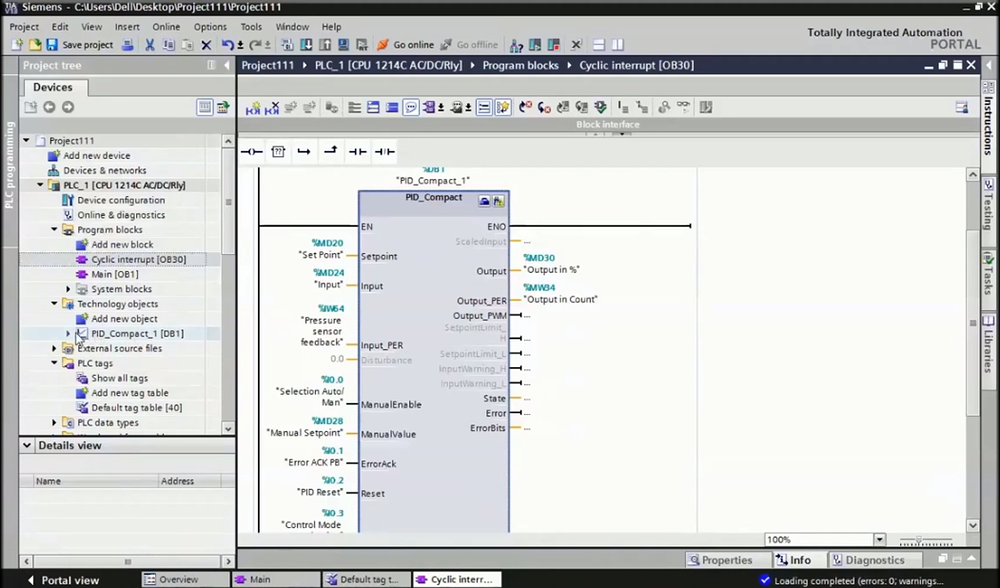This screenshot has width=1000, height=588.
Task: Expand the System blocks folder
Action: 66,288
